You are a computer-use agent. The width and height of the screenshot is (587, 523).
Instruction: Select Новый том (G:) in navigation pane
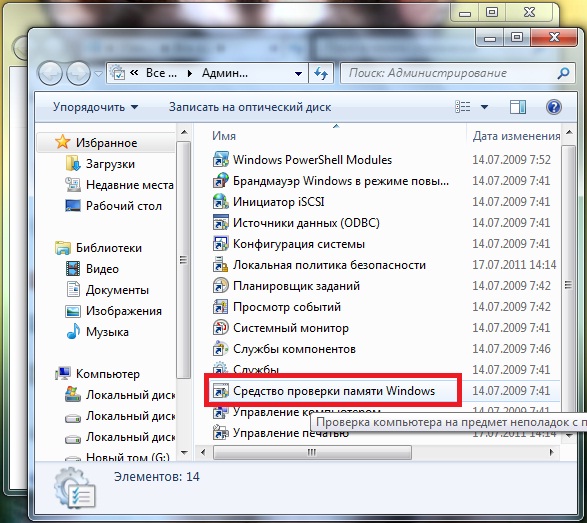pyautogui.click(x=128, y=457)
